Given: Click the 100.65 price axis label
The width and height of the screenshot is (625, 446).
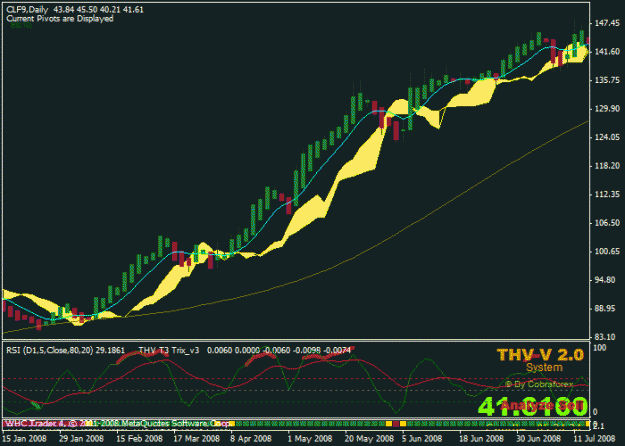Looking at the screenshot, I should [x=607, y=251].
